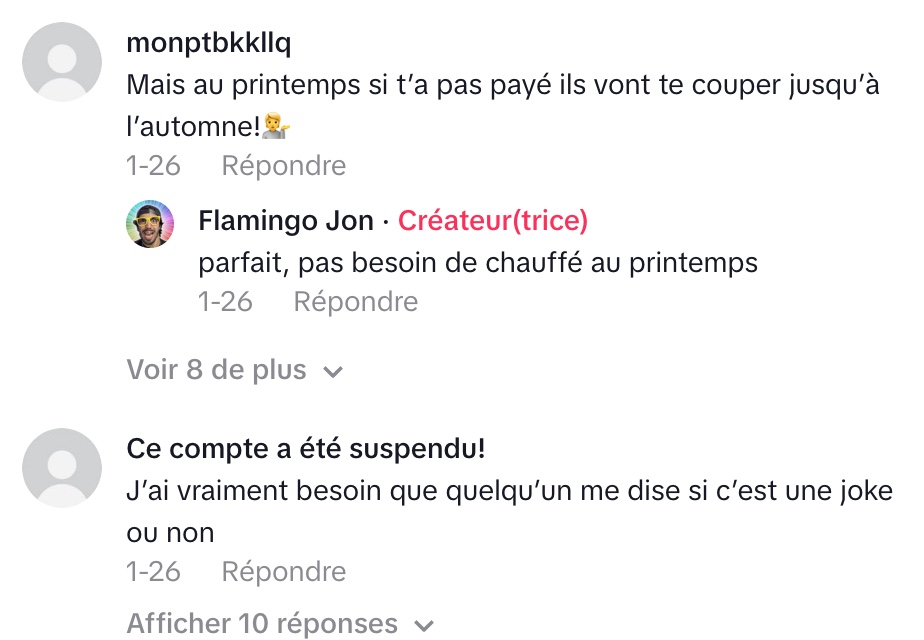Click the 1-26 date under monptbkkllq's comment
Image resolution: width=924 pixels, height=640 pixels.
coord(153,165)
